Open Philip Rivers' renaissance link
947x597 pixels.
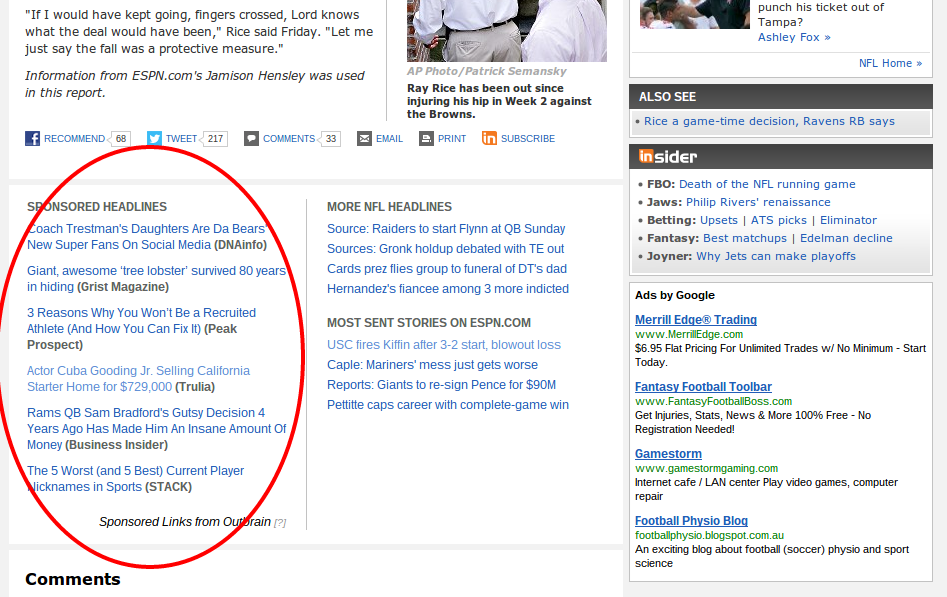pyautogui.click(x=758, y=202)
